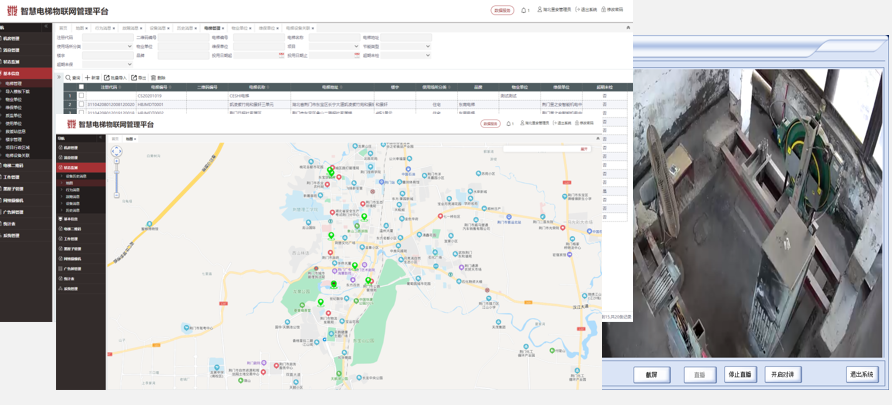Click the notification bell icon in top header
This screenshot has width=892, height=405.
pos(525,10)
